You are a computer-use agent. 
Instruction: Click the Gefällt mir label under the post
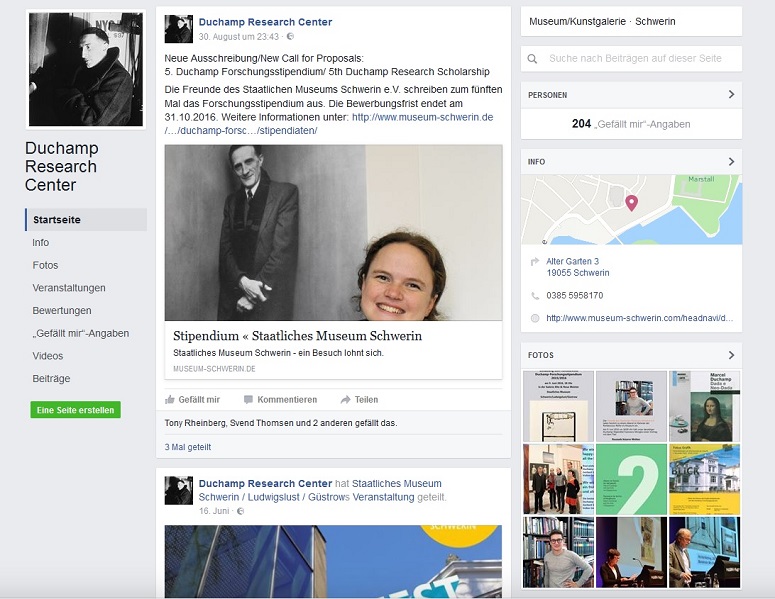(x=199, y=399)
